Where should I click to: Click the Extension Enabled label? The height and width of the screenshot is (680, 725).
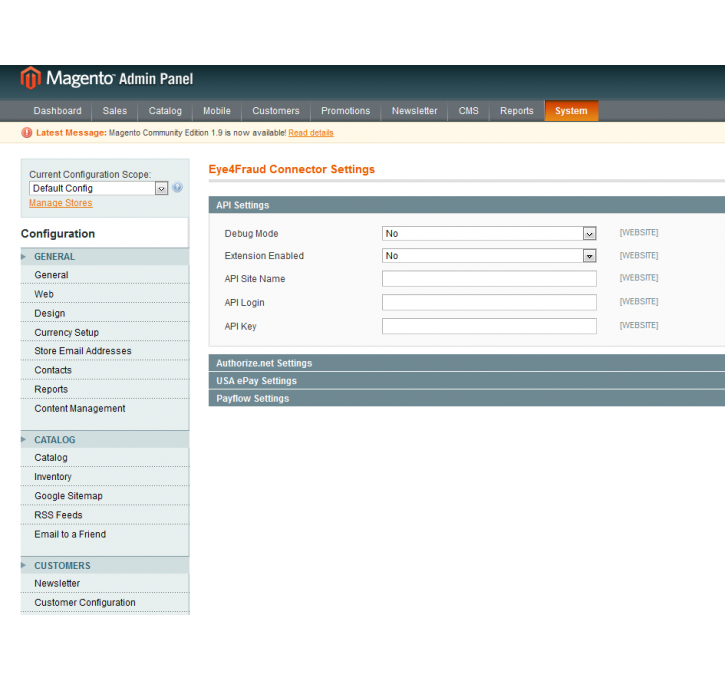[264, 256]
